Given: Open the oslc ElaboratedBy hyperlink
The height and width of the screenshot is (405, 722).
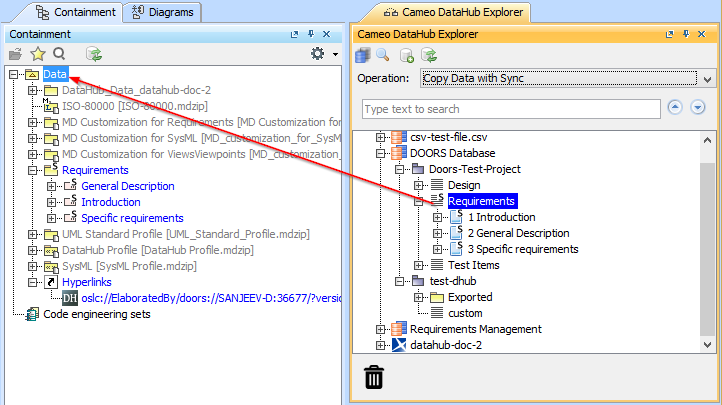Looking at the screenshot, I should tap(211, 298).
